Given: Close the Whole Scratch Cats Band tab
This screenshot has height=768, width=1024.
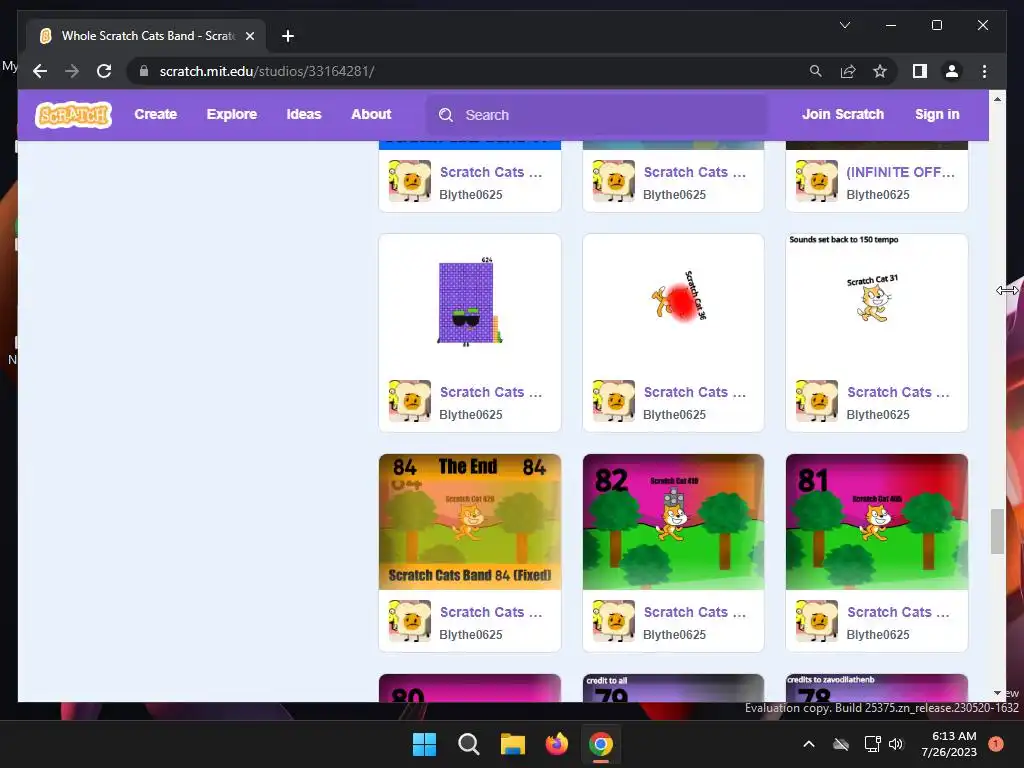Looking at the screenshot, I should [249, 36].
